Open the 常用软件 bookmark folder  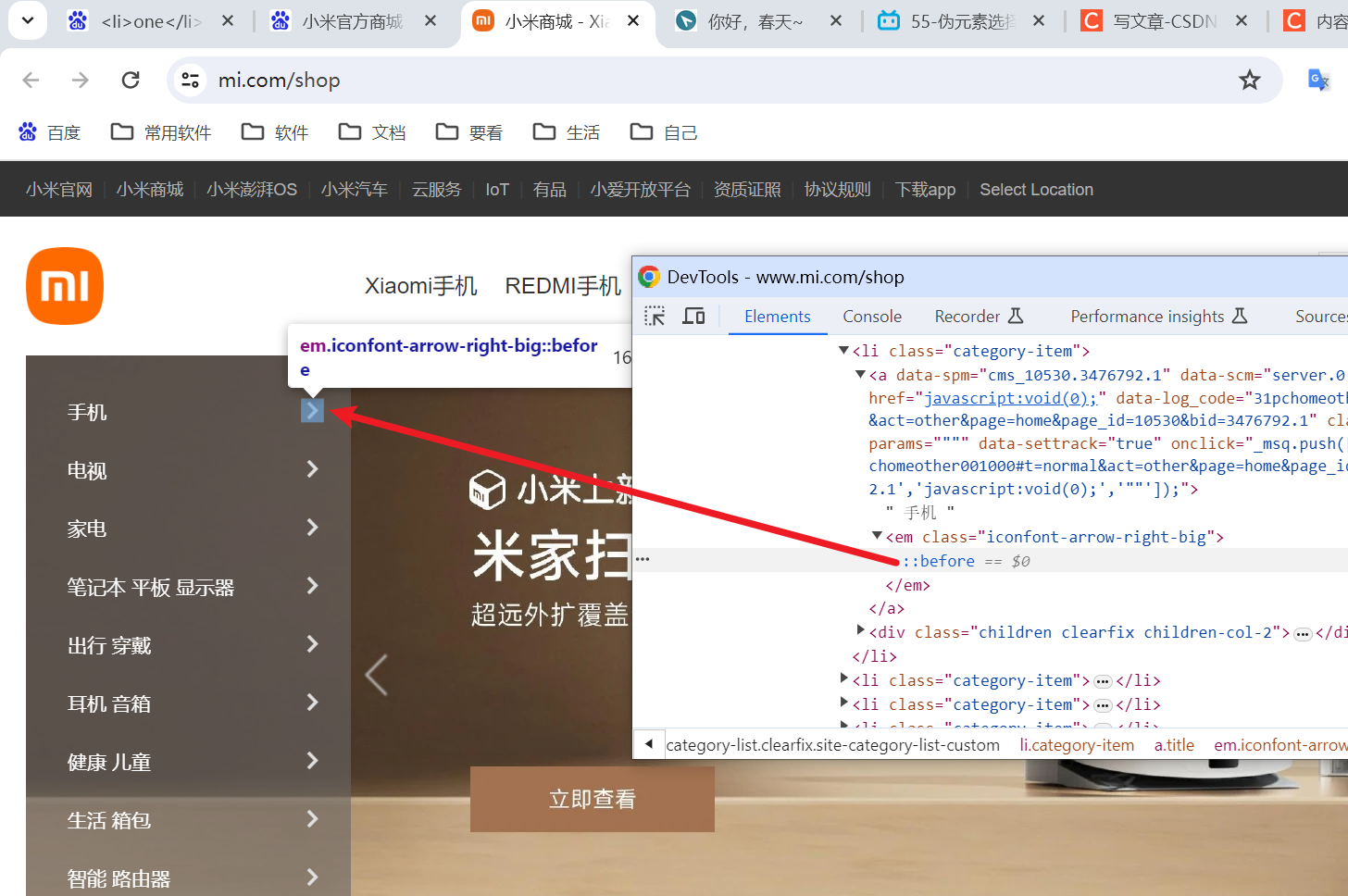[x=161, y=132]
